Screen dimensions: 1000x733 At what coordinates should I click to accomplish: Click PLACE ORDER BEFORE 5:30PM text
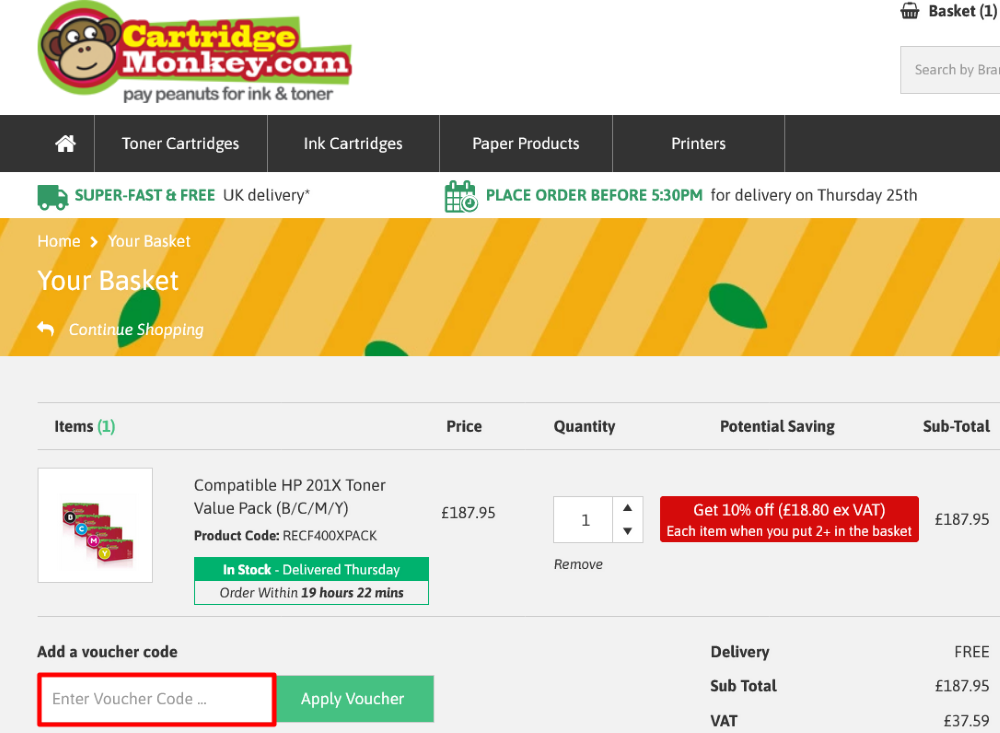coord(594,195)
